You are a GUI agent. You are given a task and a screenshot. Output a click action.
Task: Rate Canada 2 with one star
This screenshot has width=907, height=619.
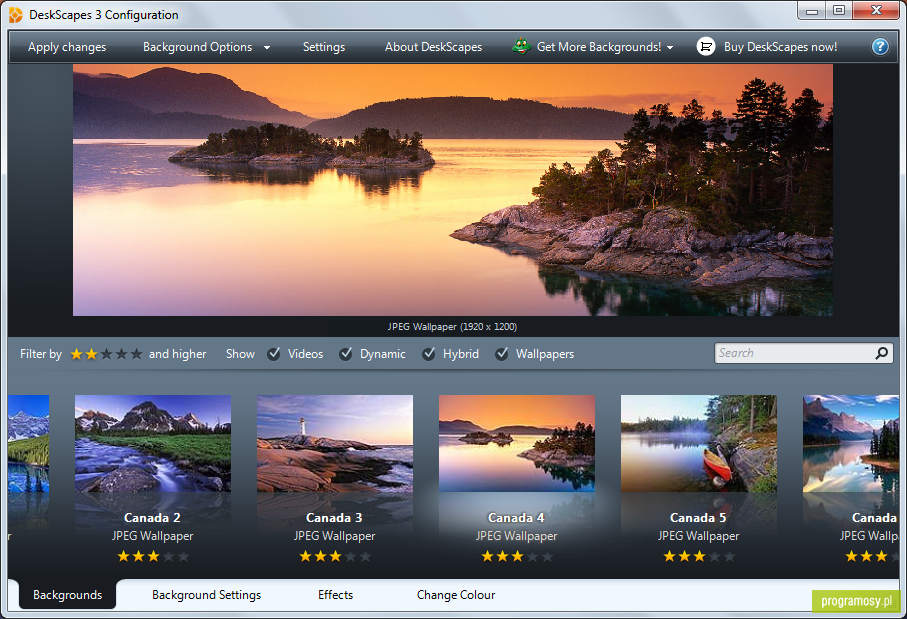(123, 557)
